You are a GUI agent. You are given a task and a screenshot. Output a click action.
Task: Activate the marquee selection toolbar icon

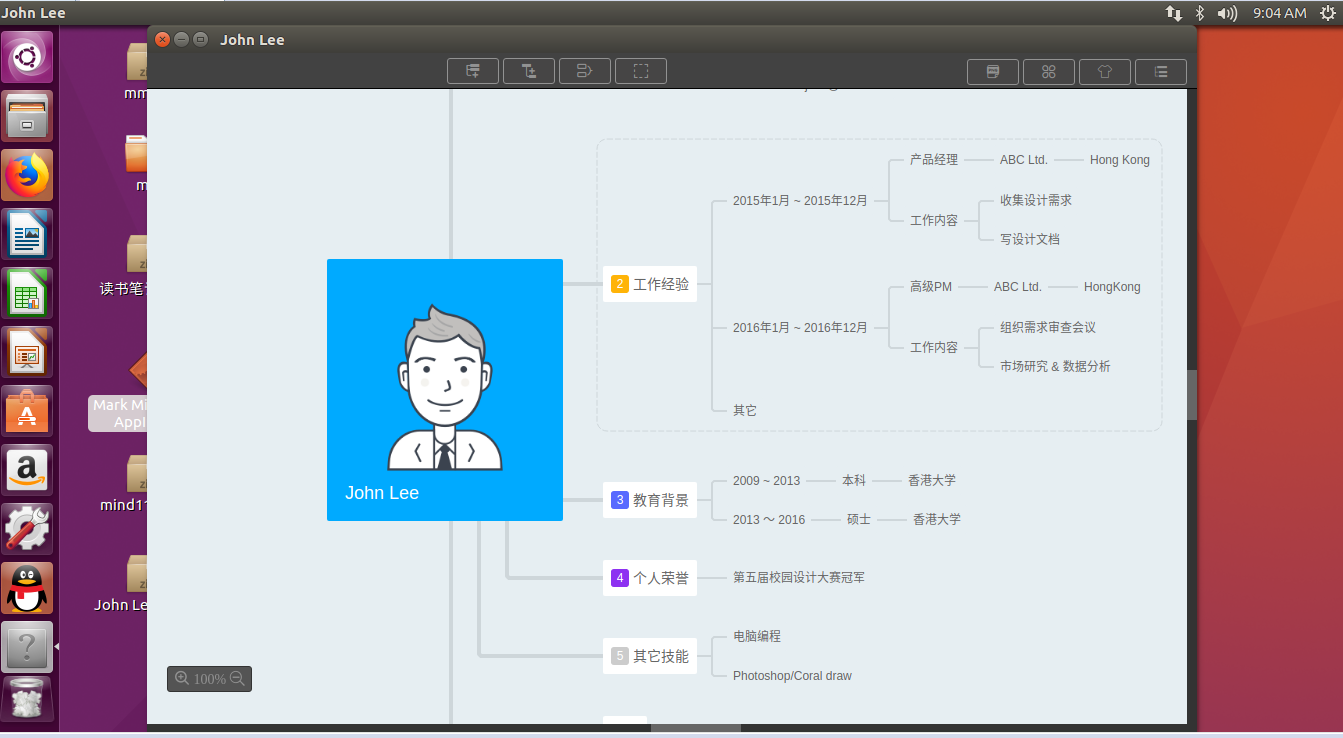(640, 71)
